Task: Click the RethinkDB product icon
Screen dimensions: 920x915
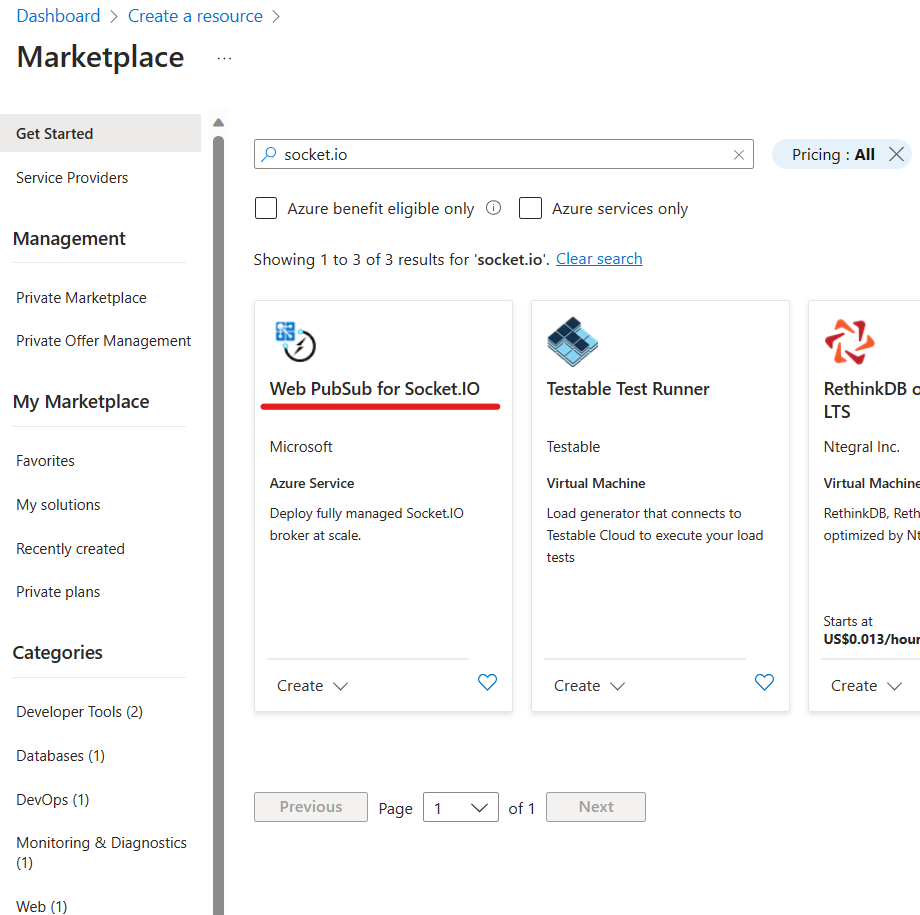Action: (x=849, y=341)
